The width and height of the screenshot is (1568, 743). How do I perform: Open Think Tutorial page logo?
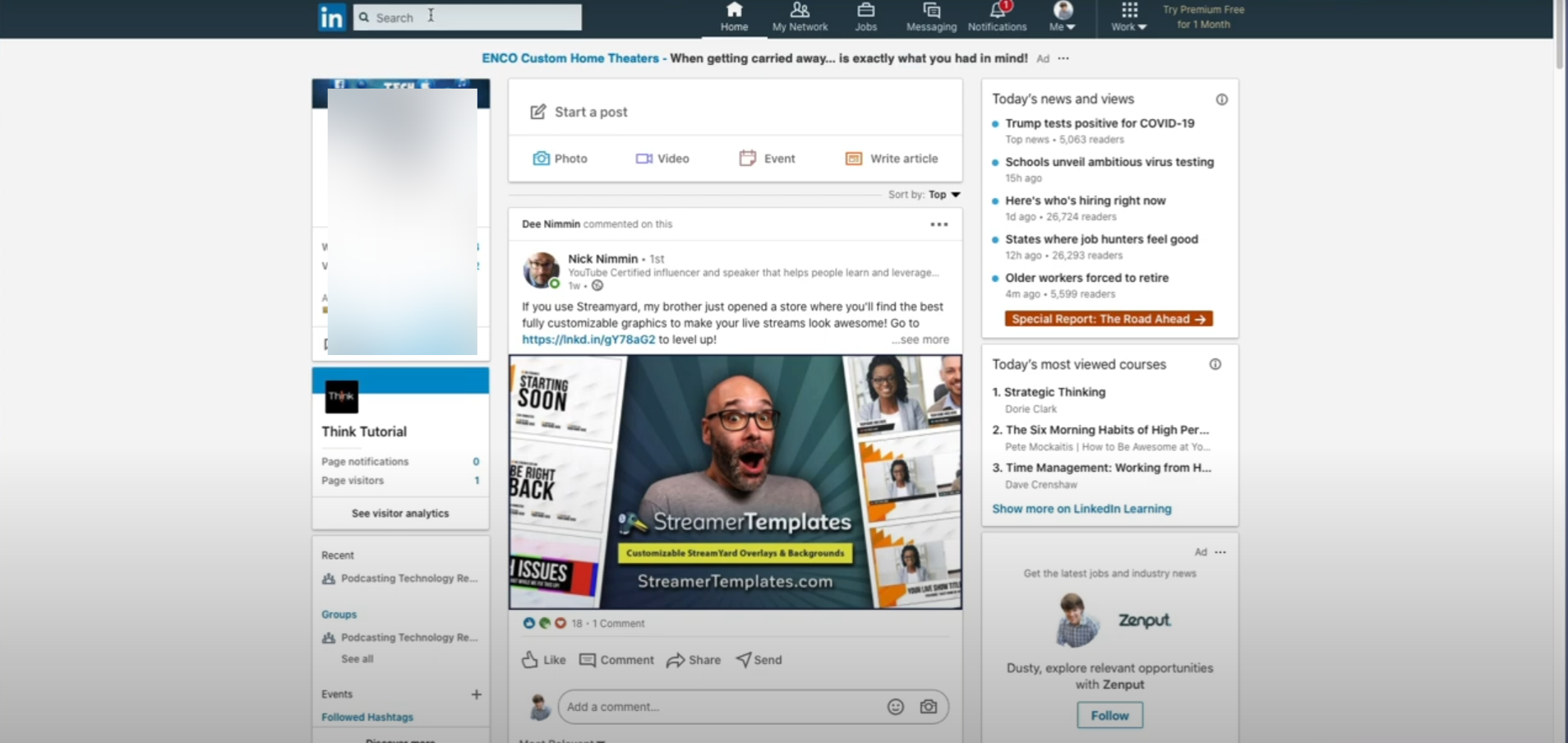[x=342, y=397]
